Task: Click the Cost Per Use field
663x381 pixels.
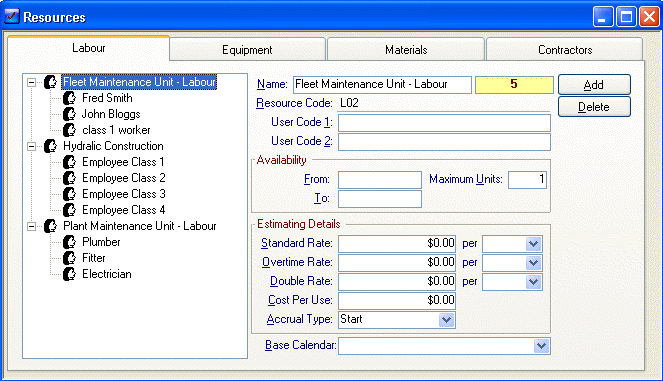Action: [397, 301]
